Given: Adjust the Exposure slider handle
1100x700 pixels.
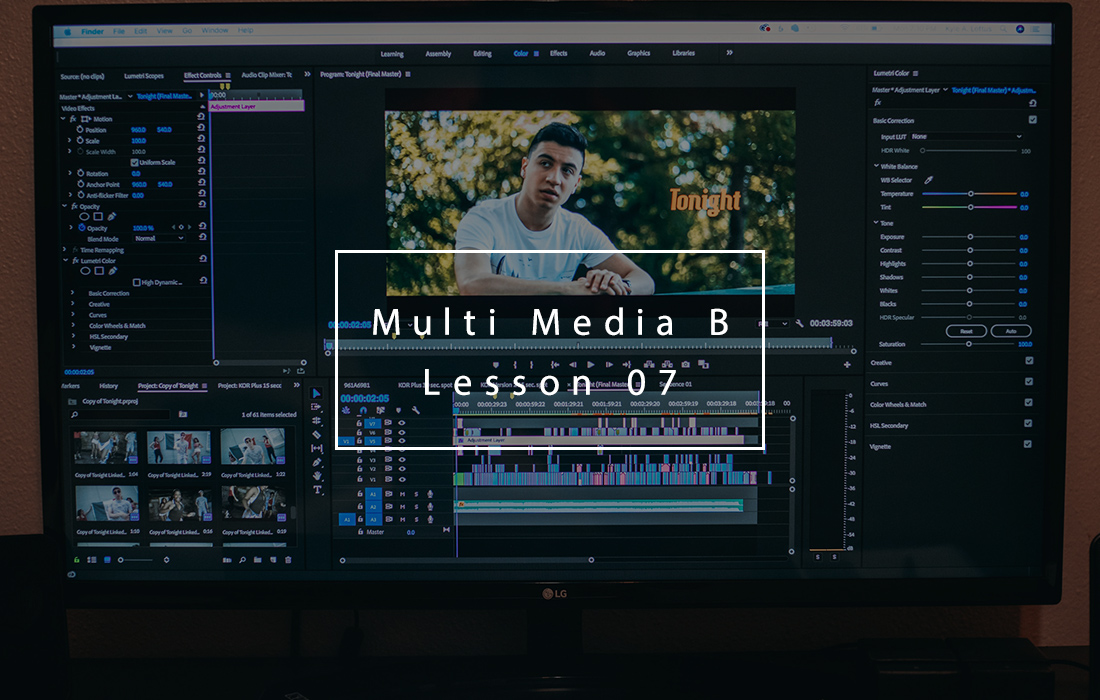Looking at the screenshot, I should (970, 237).
